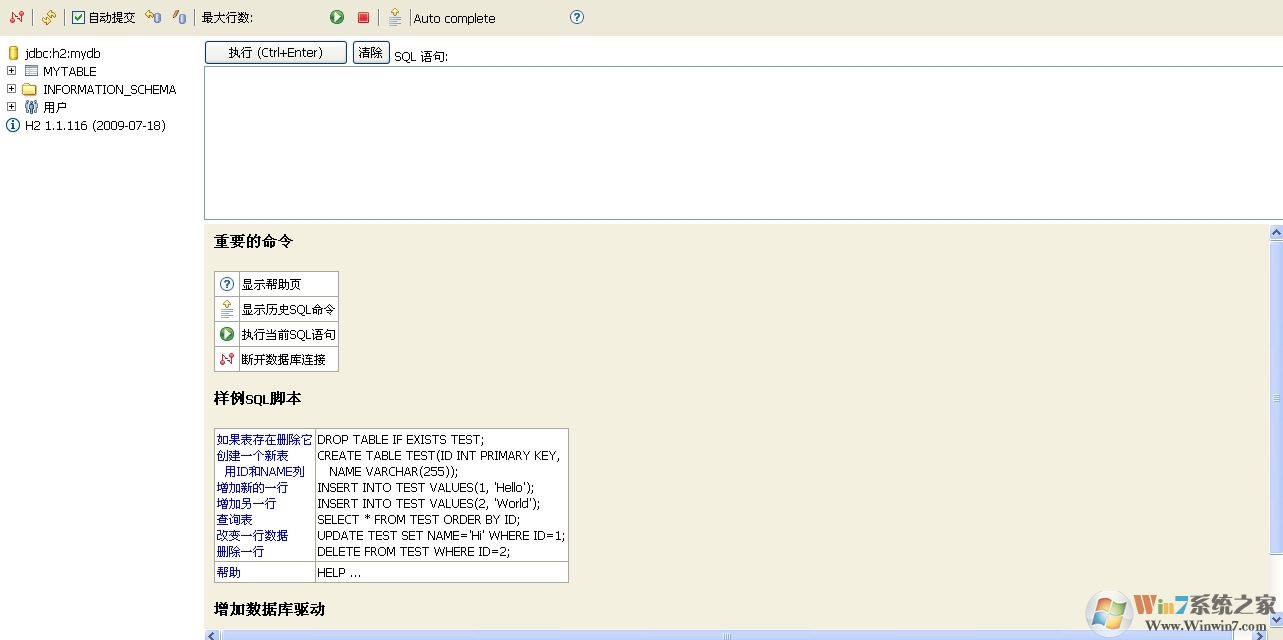Expand the INFORMATION_SCHEMA folder
Image resolution: width=1283 pixels, height=640 pixels.
[10, 89]
